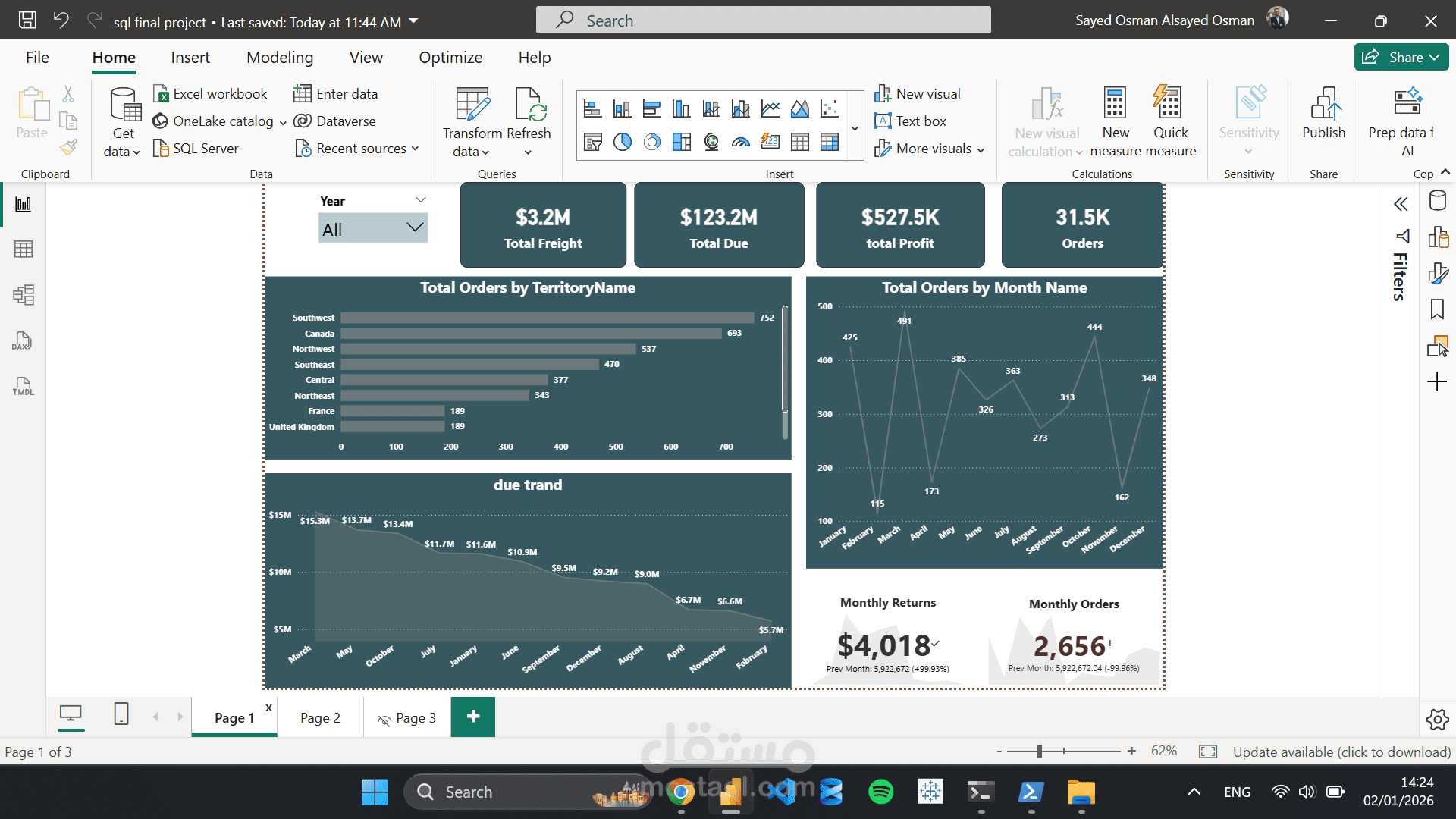Switch to Page 2 tab

[320, 718]
